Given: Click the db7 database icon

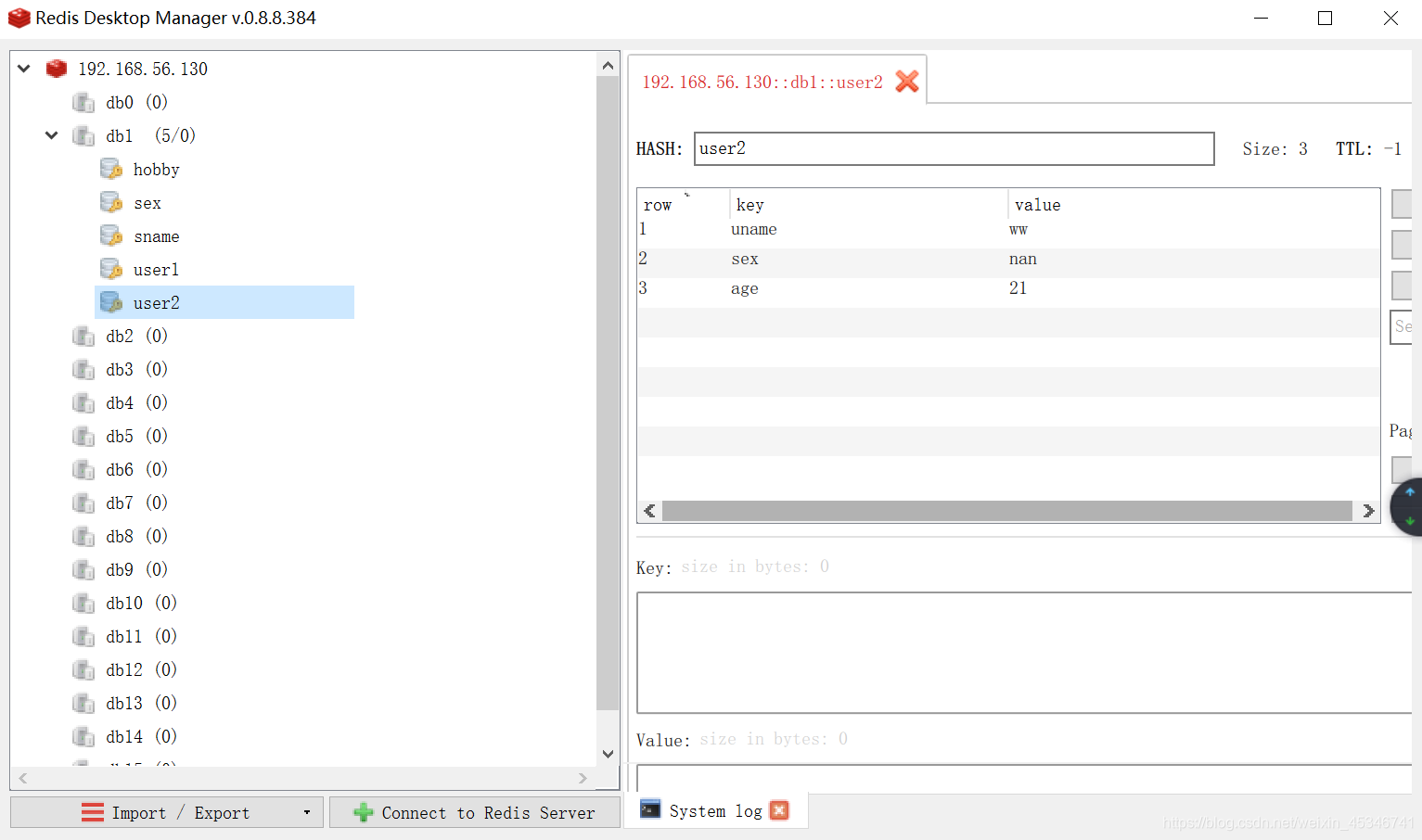Looking at the screenshot, I should click(83, 503).
